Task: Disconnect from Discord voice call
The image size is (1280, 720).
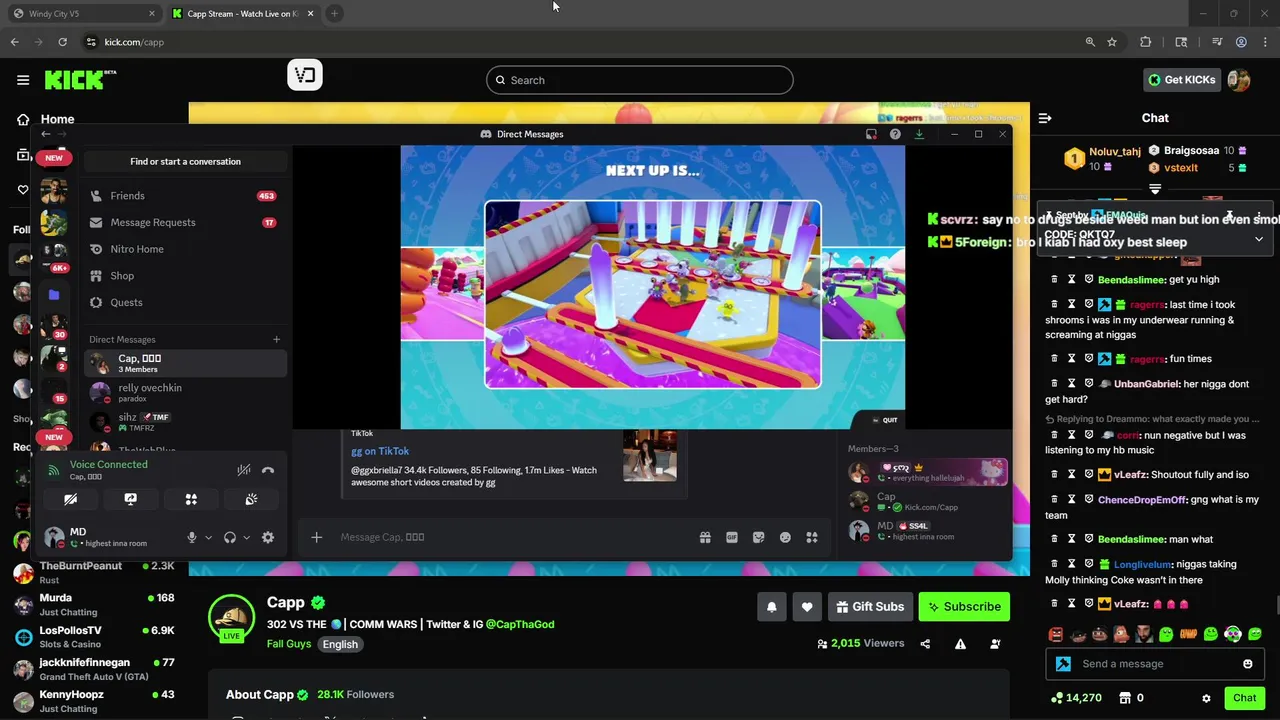Action: [268, 470]
